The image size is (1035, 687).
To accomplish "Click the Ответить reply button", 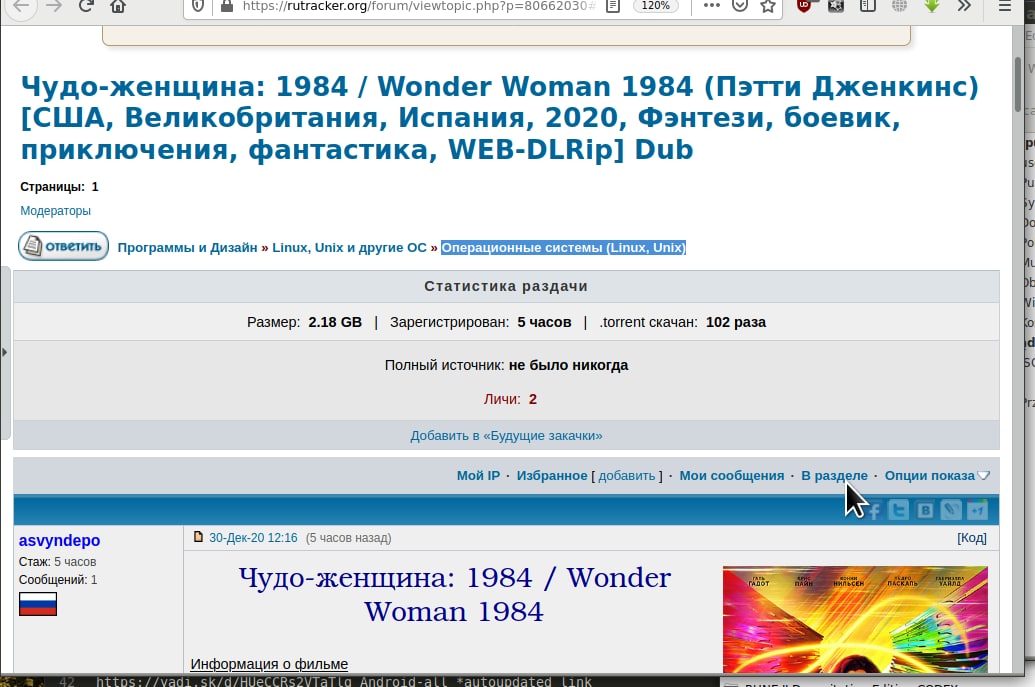I will [63, 246].
